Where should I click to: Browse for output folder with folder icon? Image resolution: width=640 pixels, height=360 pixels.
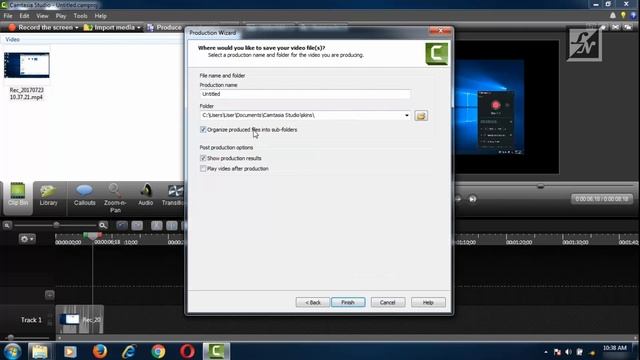pyautogui.click(x=421, y=116)
